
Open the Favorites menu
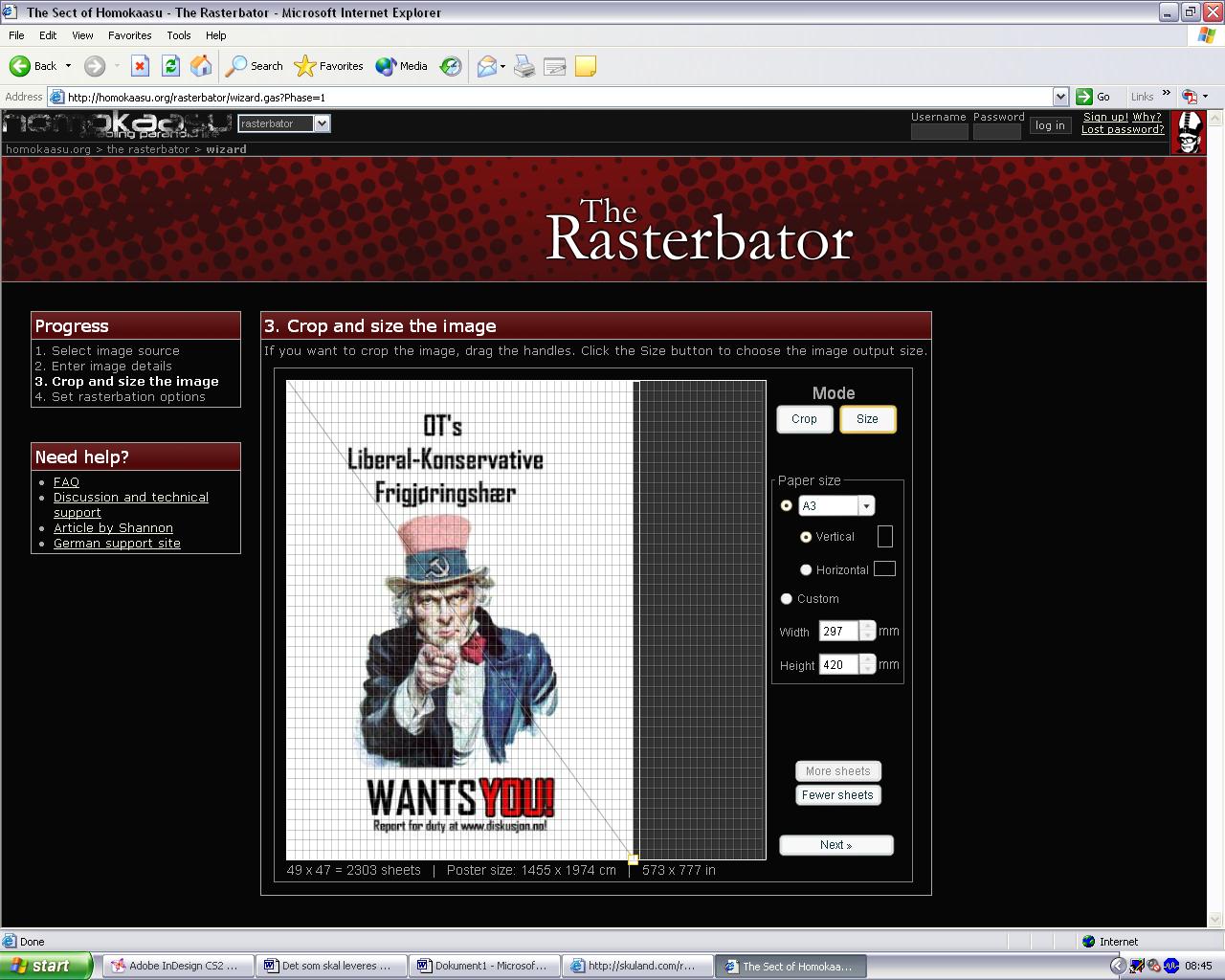[130, 35]
